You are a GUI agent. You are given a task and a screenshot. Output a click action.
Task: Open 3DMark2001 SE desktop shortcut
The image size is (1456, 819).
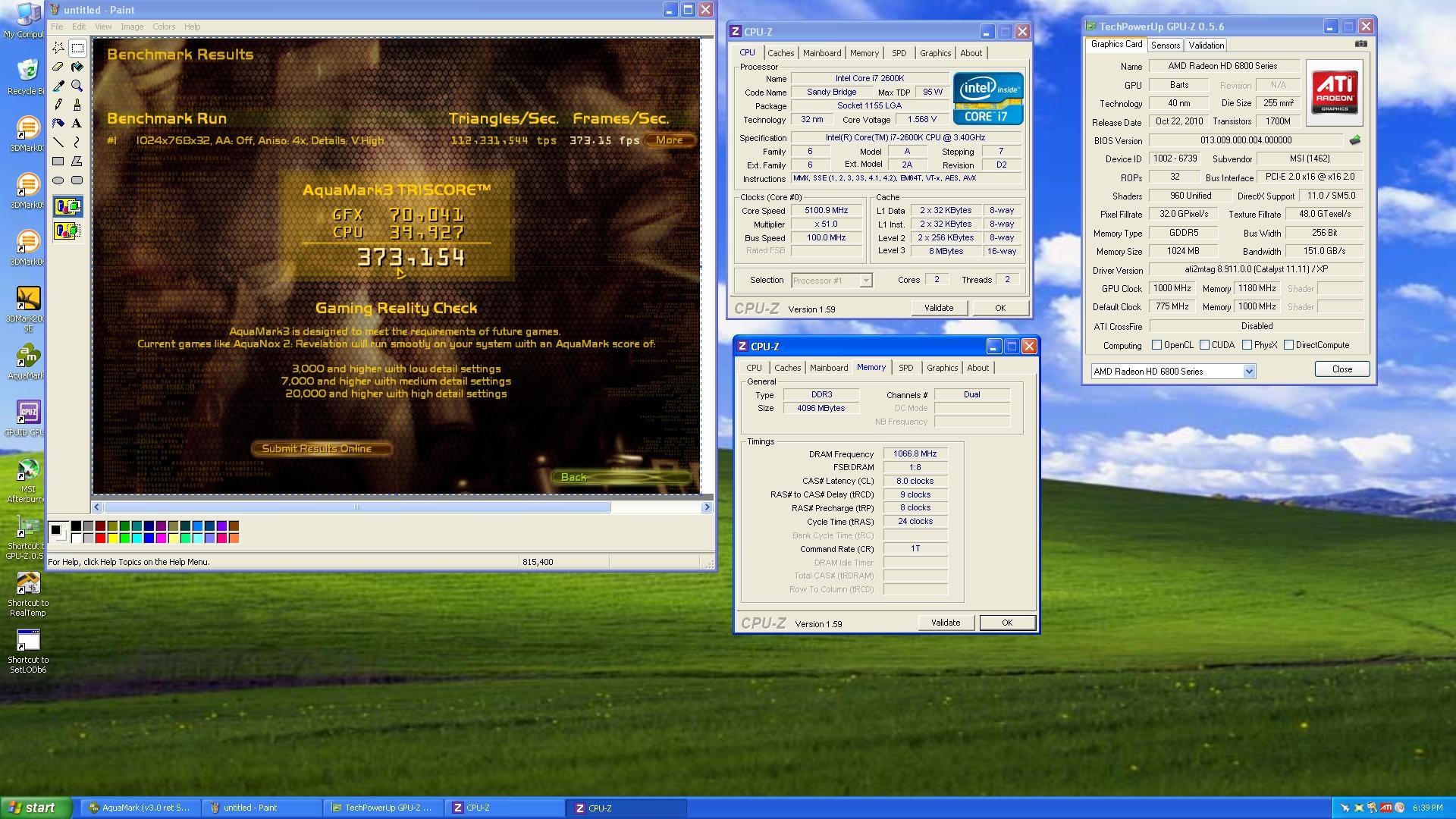click(x=27, y=309)
